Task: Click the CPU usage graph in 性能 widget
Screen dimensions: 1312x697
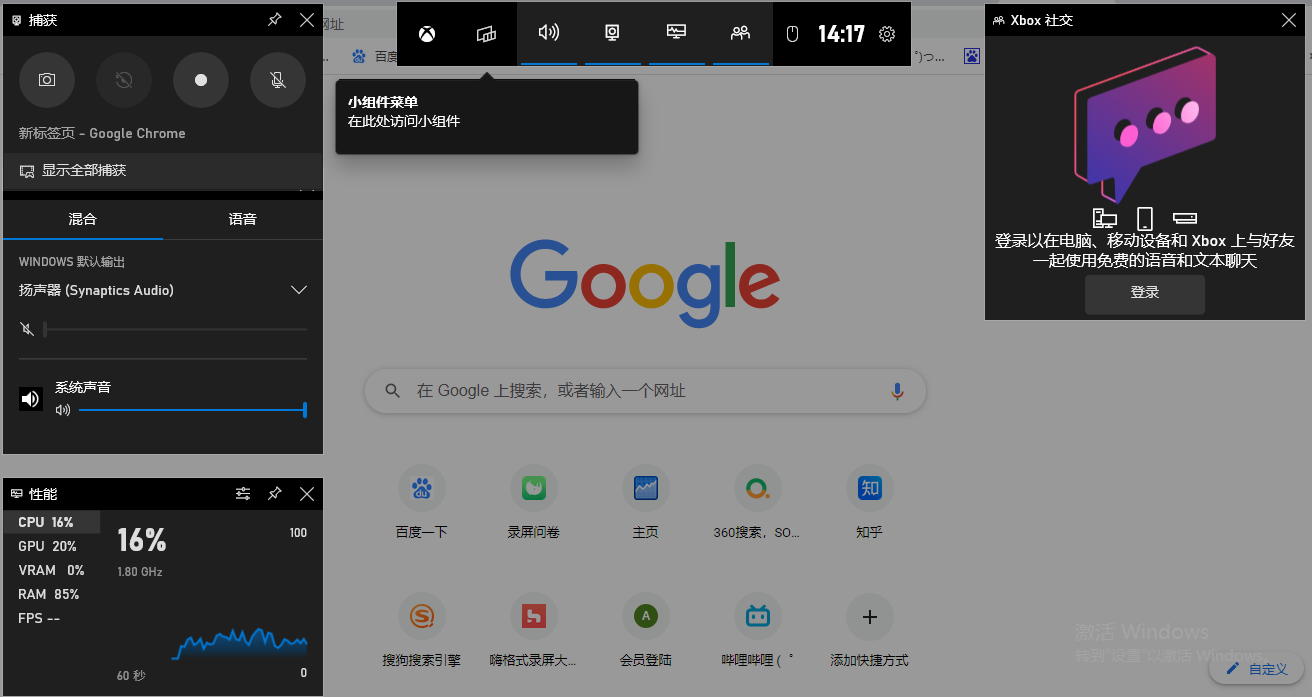Action: [240, 643]
